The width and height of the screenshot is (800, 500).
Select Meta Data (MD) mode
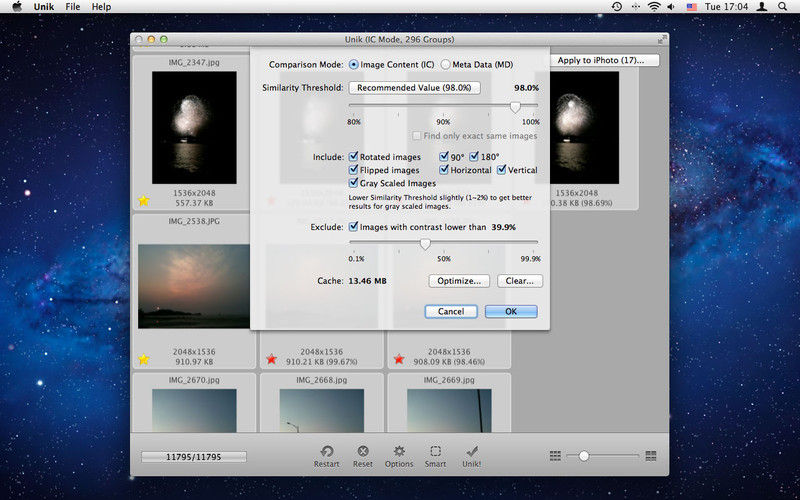point(445,65)
